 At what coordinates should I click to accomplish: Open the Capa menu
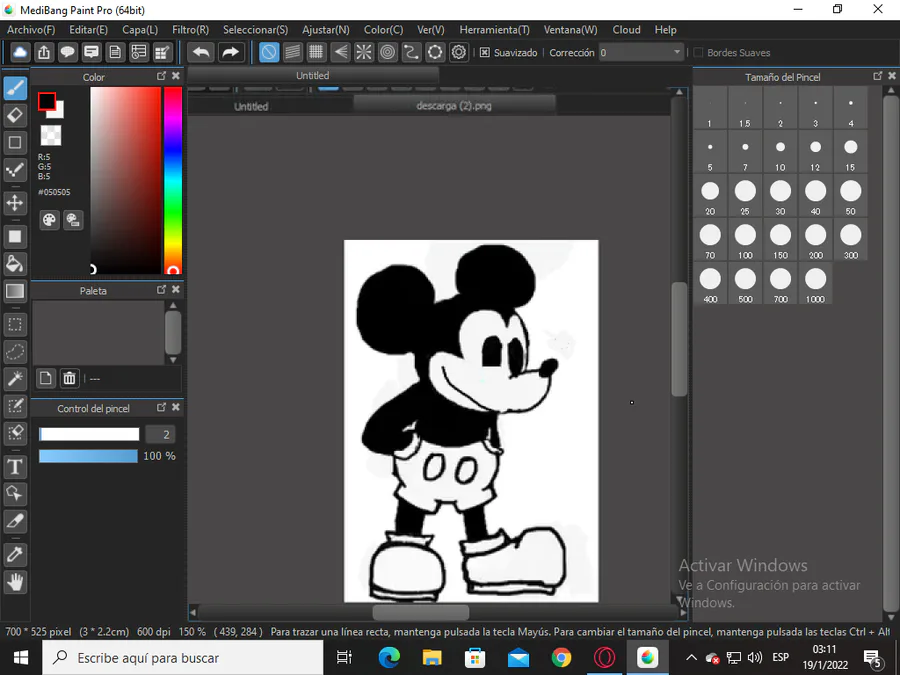140,30
